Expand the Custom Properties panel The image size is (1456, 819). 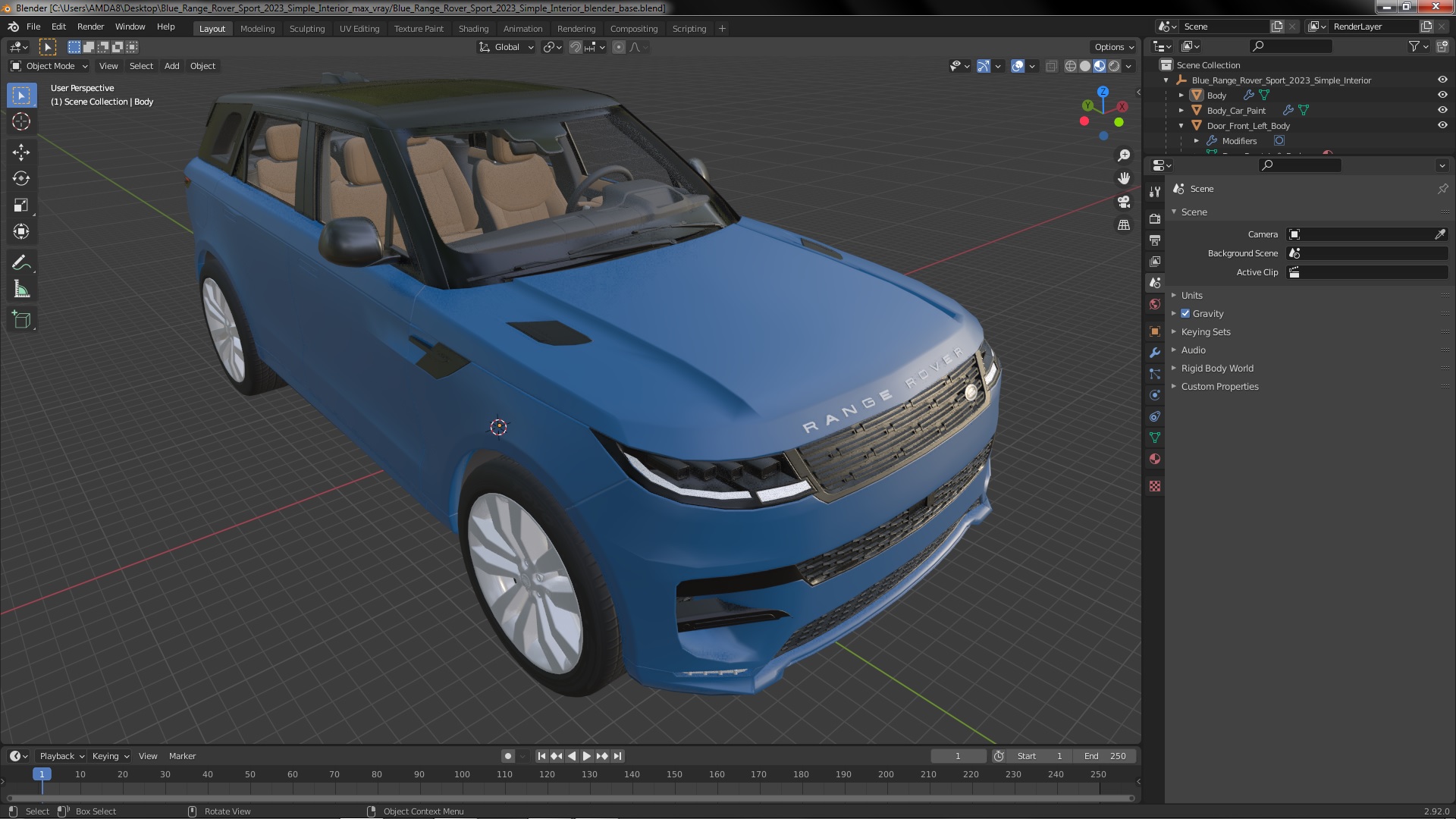1219,387
